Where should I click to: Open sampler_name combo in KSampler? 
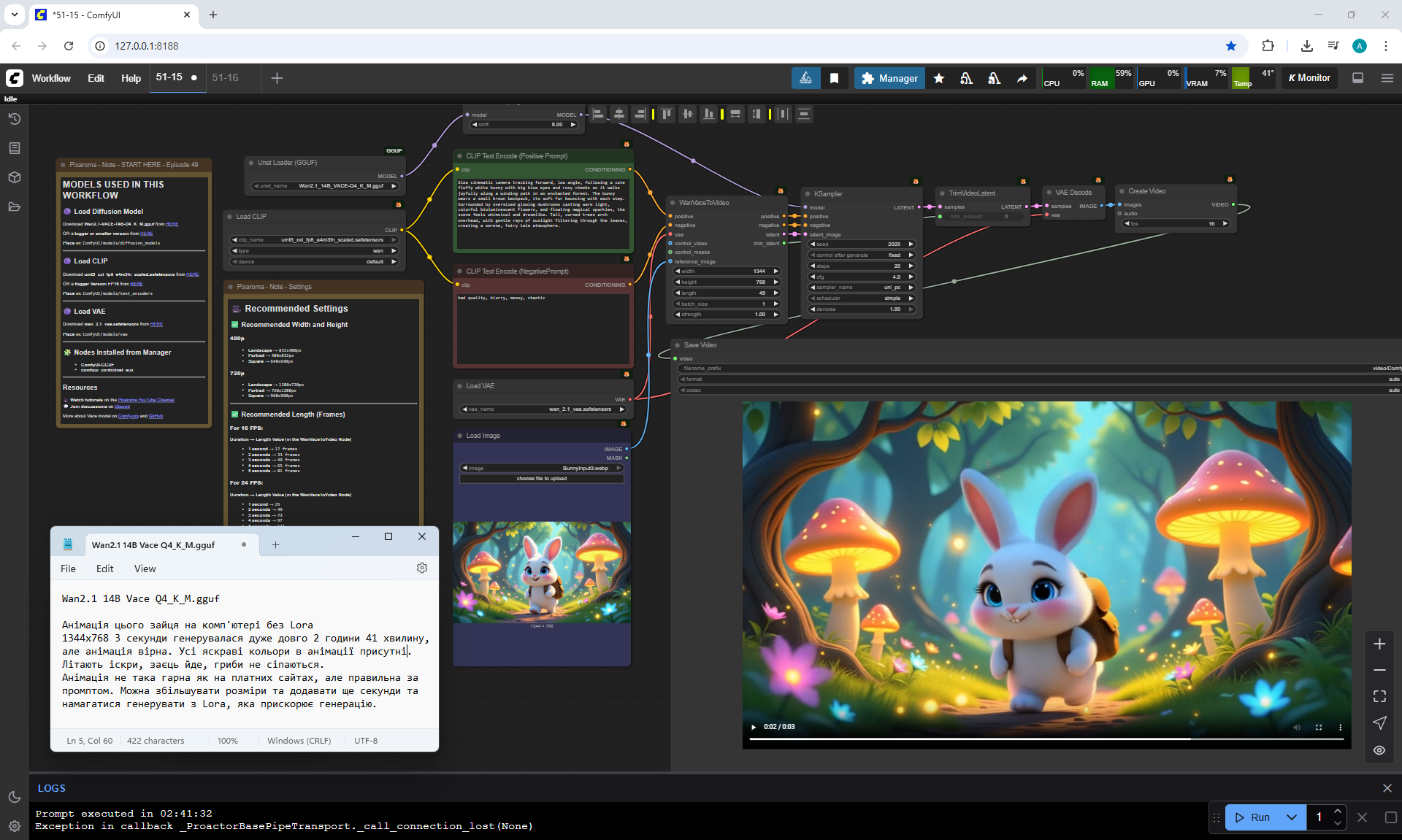(x=862, y=288)
